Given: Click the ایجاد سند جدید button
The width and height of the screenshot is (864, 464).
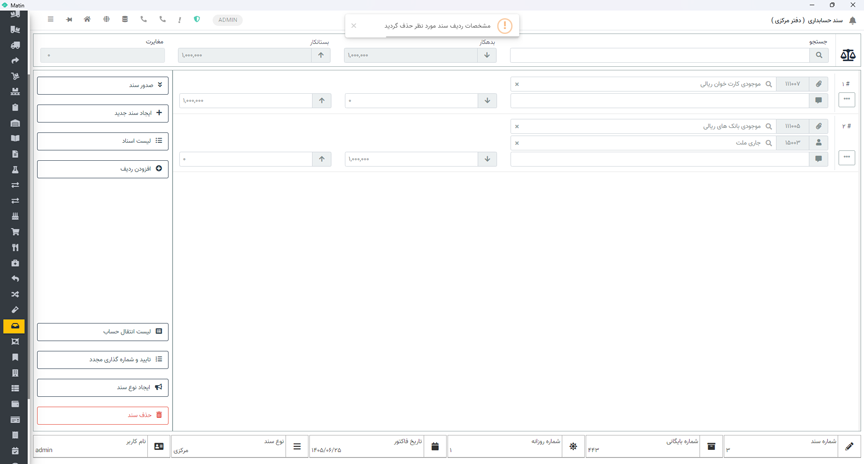Looking at the screenshot, I should click(103, 113).
